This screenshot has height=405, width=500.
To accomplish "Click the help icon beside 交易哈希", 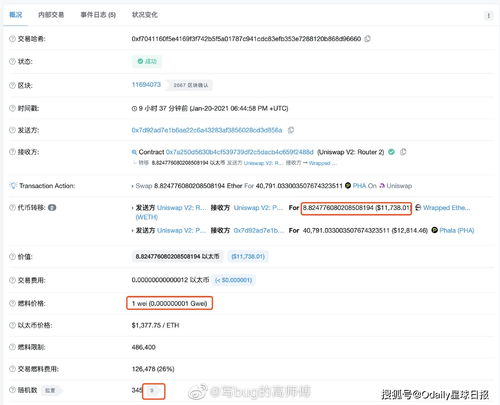I will coord(12,39).
